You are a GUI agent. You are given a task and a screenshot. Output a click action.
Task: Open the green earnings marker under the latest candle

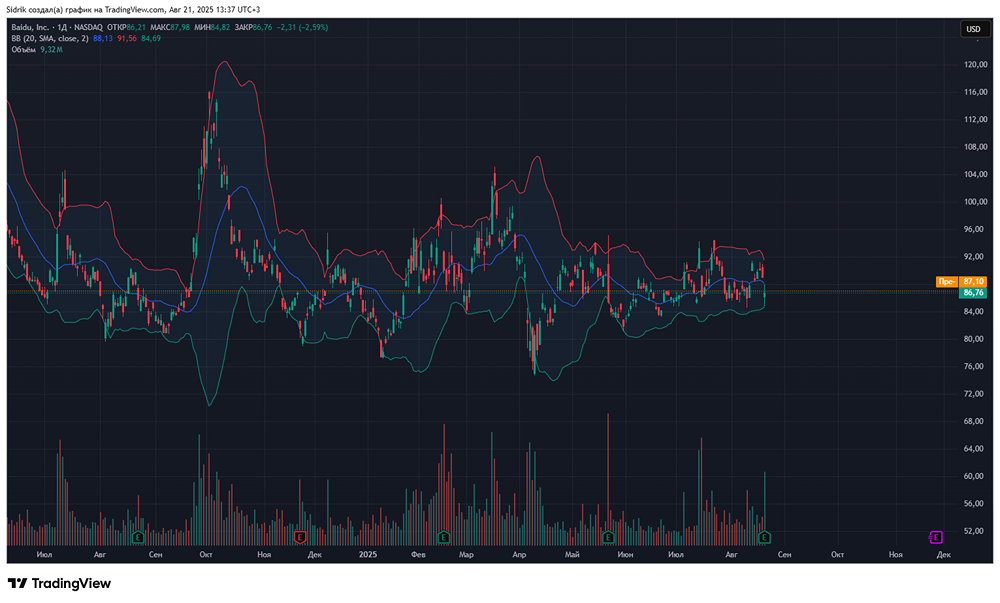click(765, 538)
